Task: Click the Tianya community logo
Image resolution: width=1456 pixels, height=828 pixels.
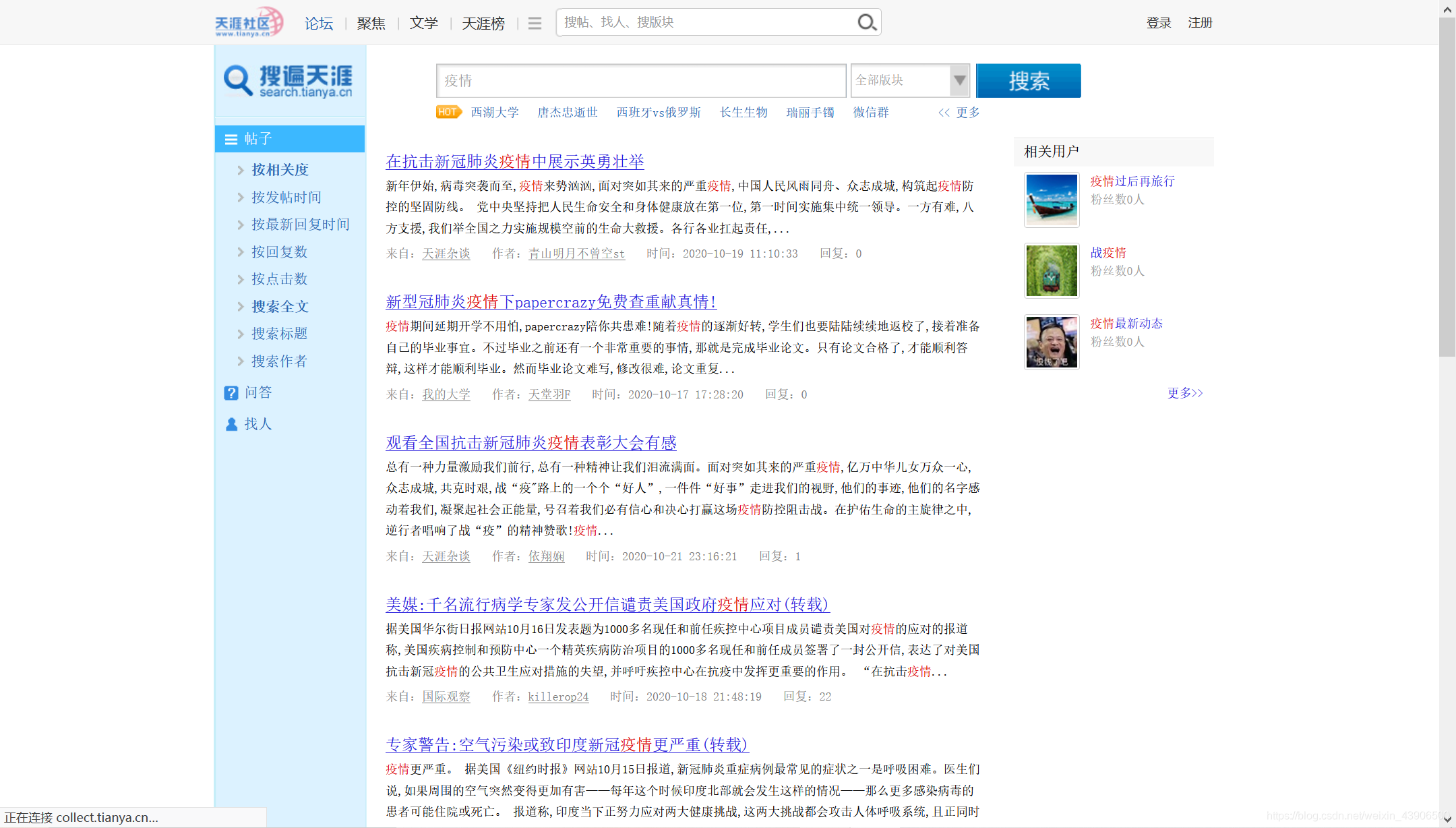Action: point(248,22)
